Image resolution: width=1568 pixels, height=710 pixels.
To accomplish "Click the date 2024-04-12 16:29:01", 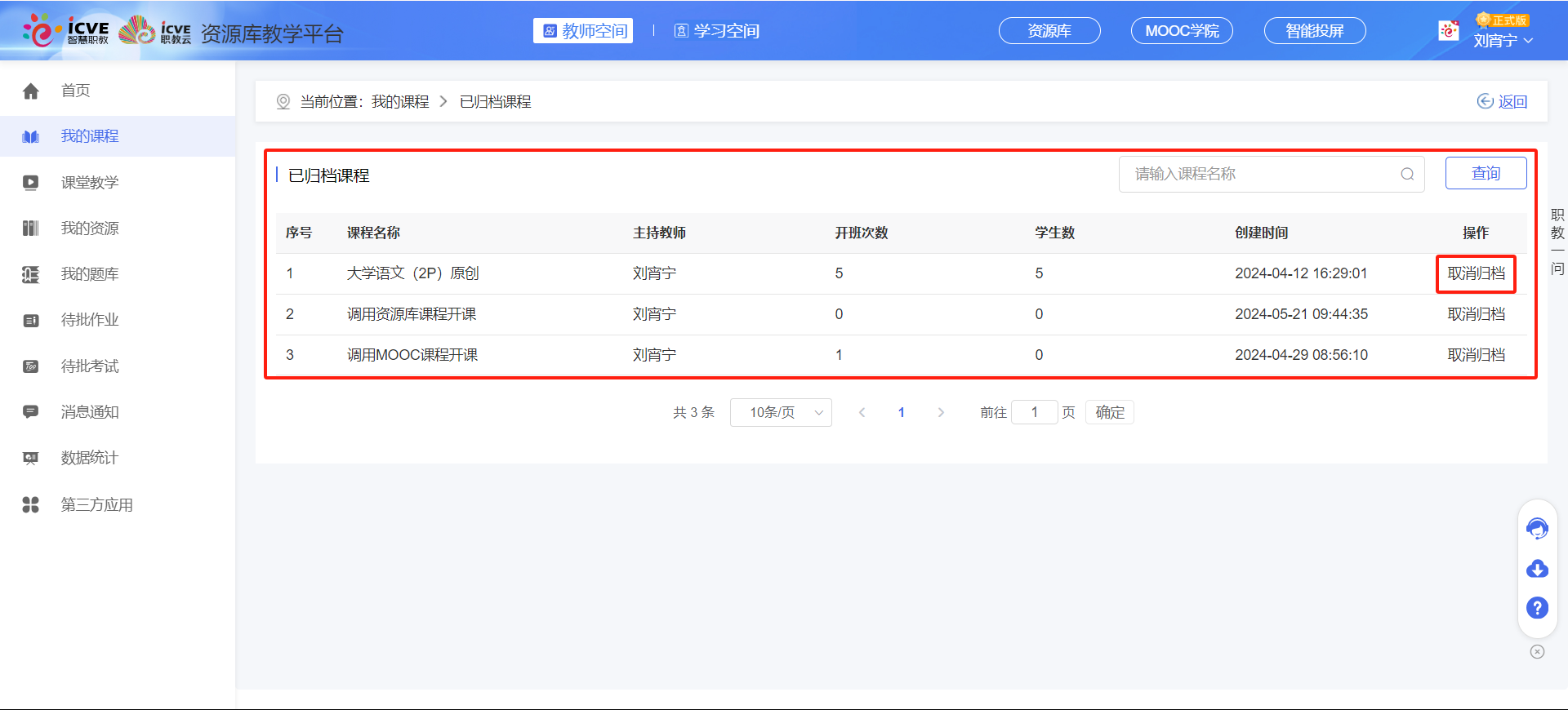I will click(x=1301, y=273).
